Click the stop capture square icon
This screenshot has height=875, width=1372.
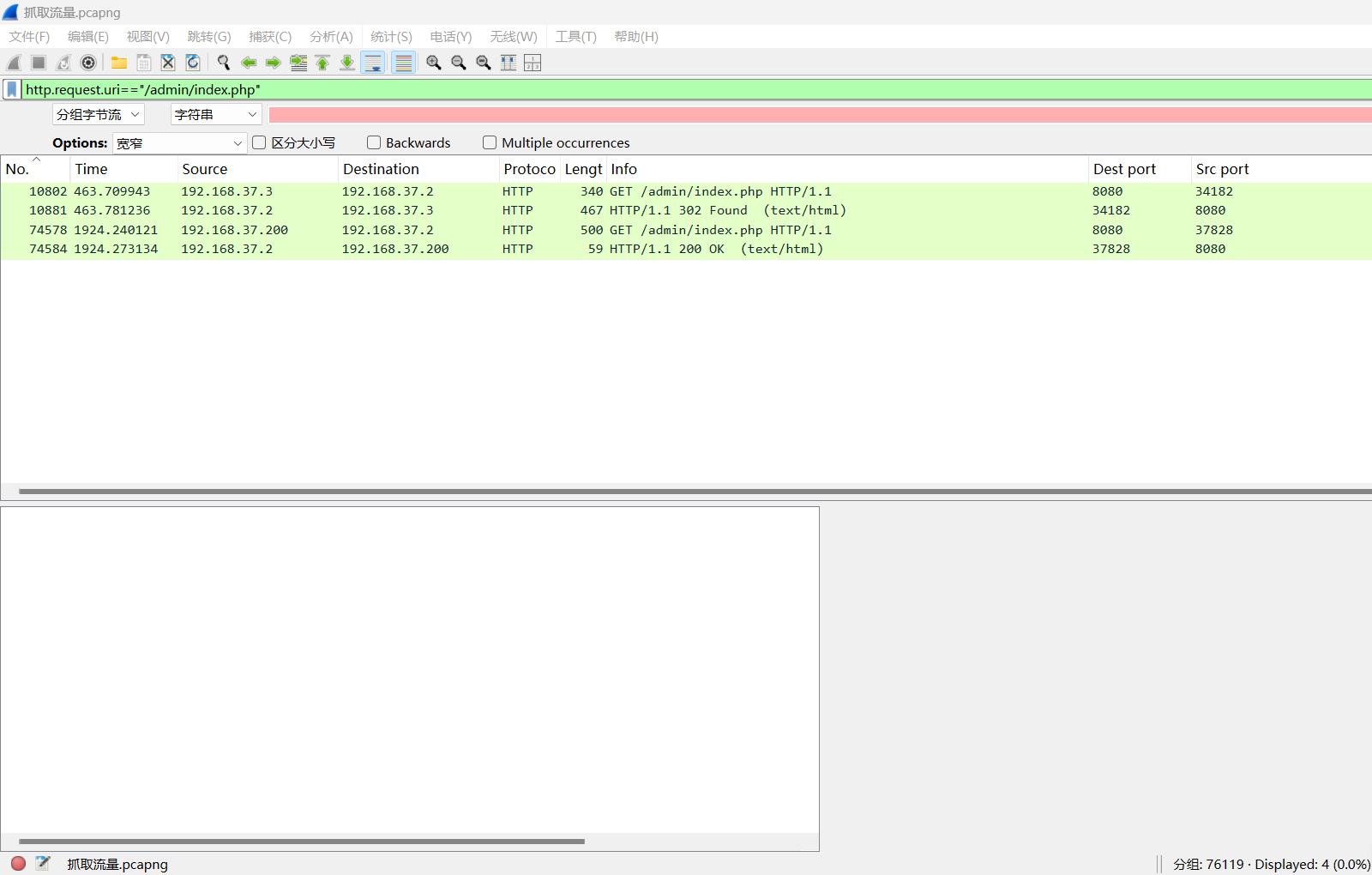pyautogui.click(x=39, y=63)
